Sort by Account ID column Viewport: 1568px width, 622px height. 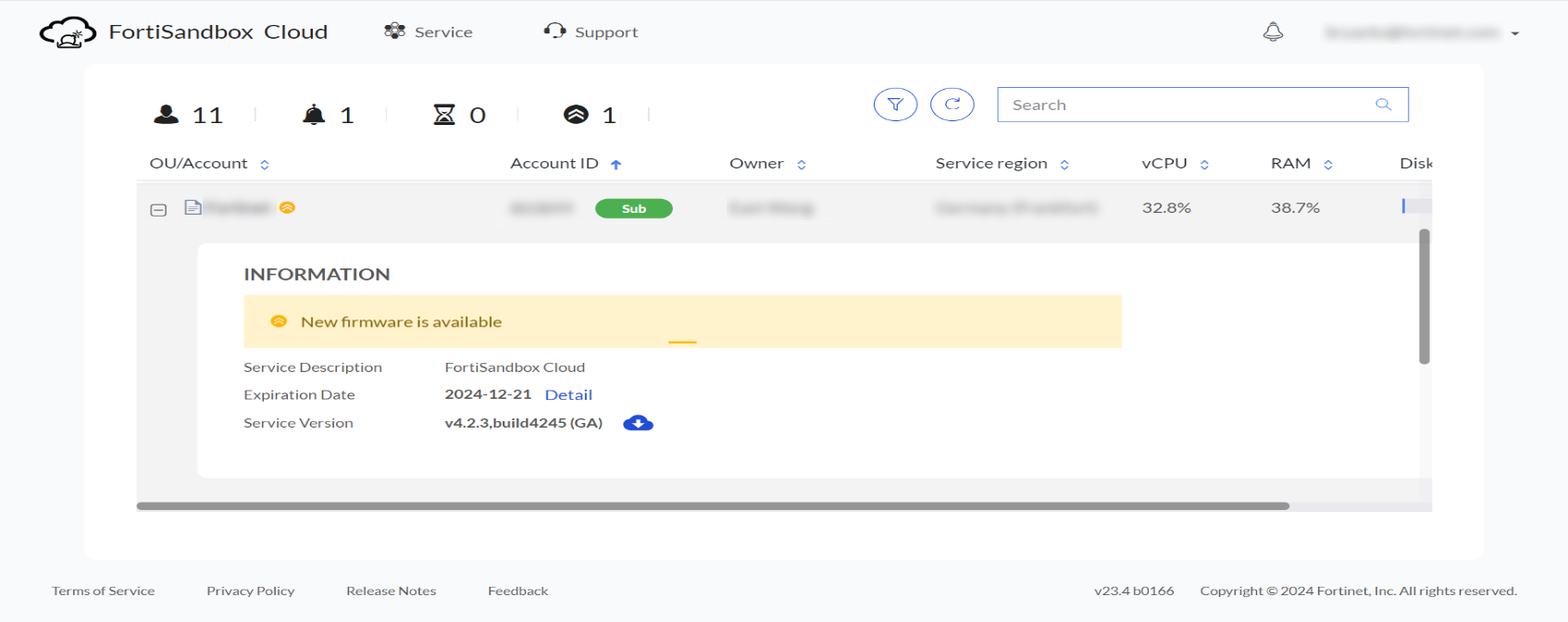pos(616,165)
